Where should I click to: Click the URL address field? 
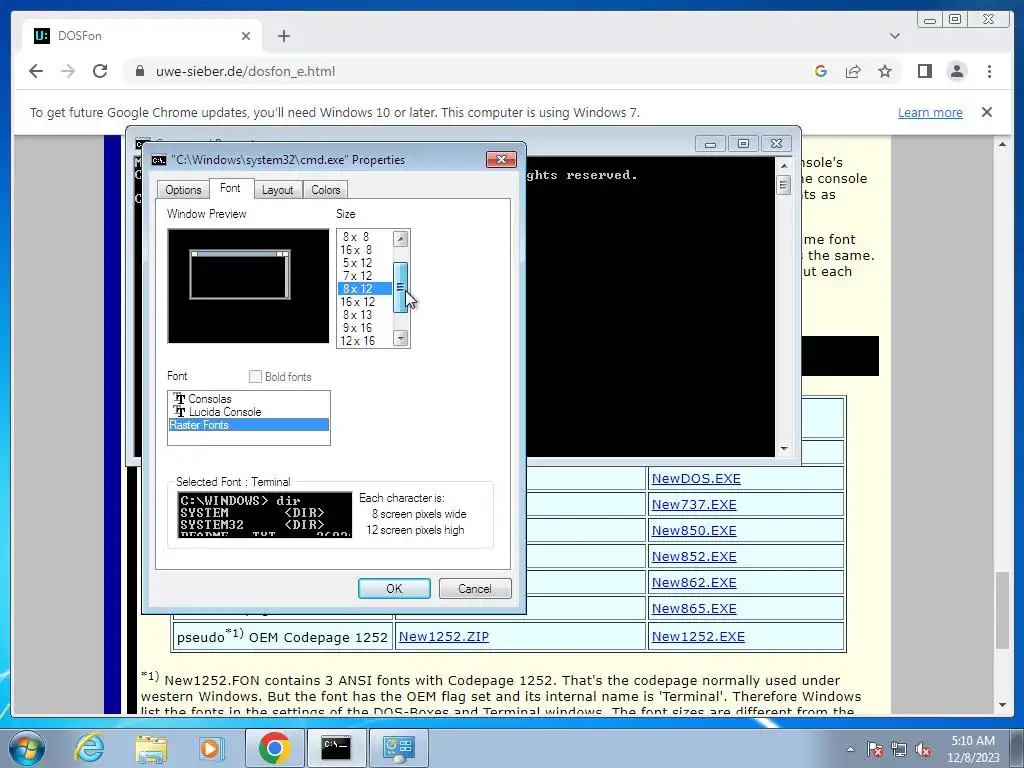click(x=246, y=71)
